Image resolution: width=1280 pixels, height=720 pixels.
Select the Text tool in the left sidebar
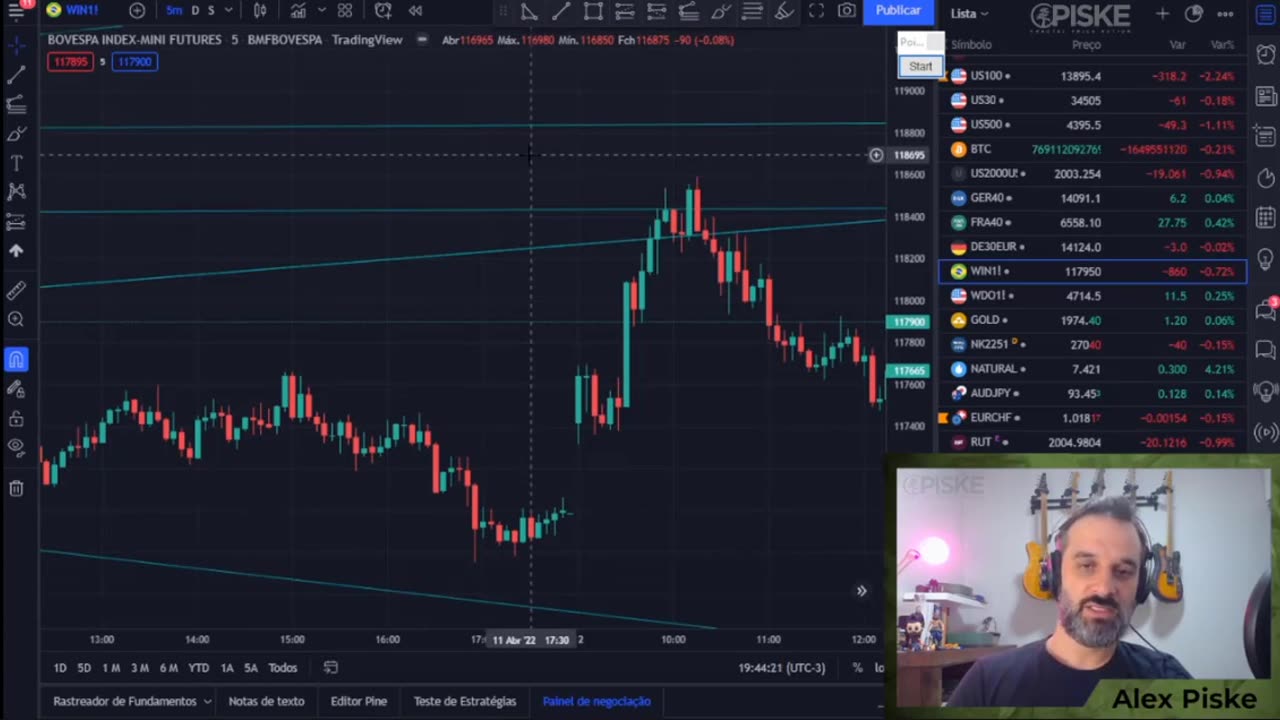pyautogui.click(x=16, y=163)
